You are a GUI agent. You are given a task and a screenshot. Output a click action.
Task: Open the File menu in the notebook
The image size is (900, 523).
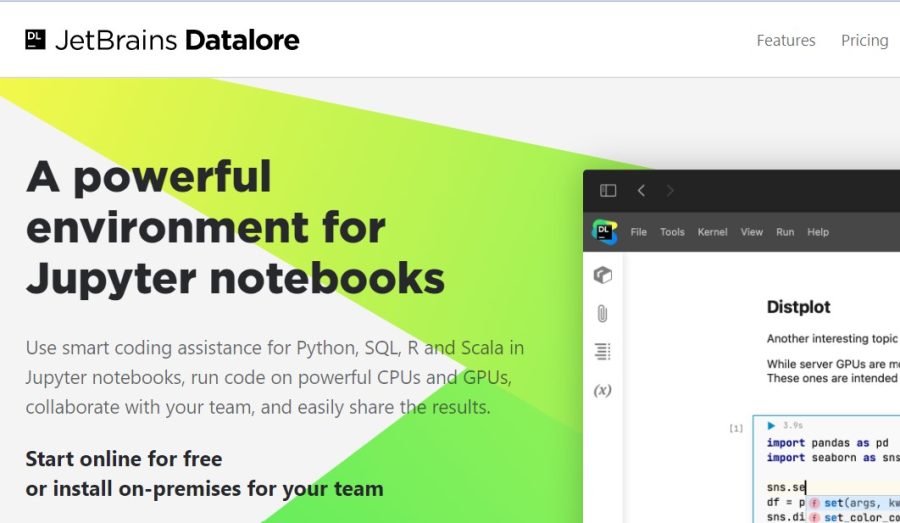(638, 232)
